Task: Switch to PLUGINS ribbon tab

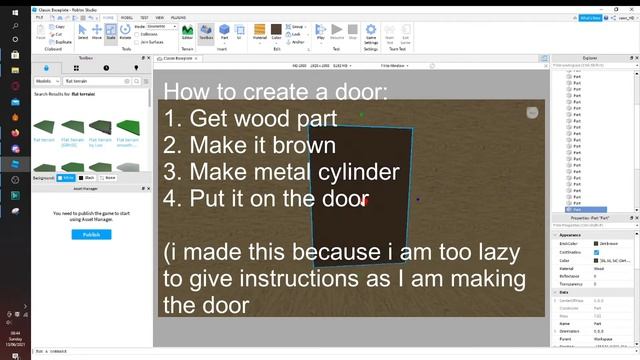Action: tap(178, 18)
